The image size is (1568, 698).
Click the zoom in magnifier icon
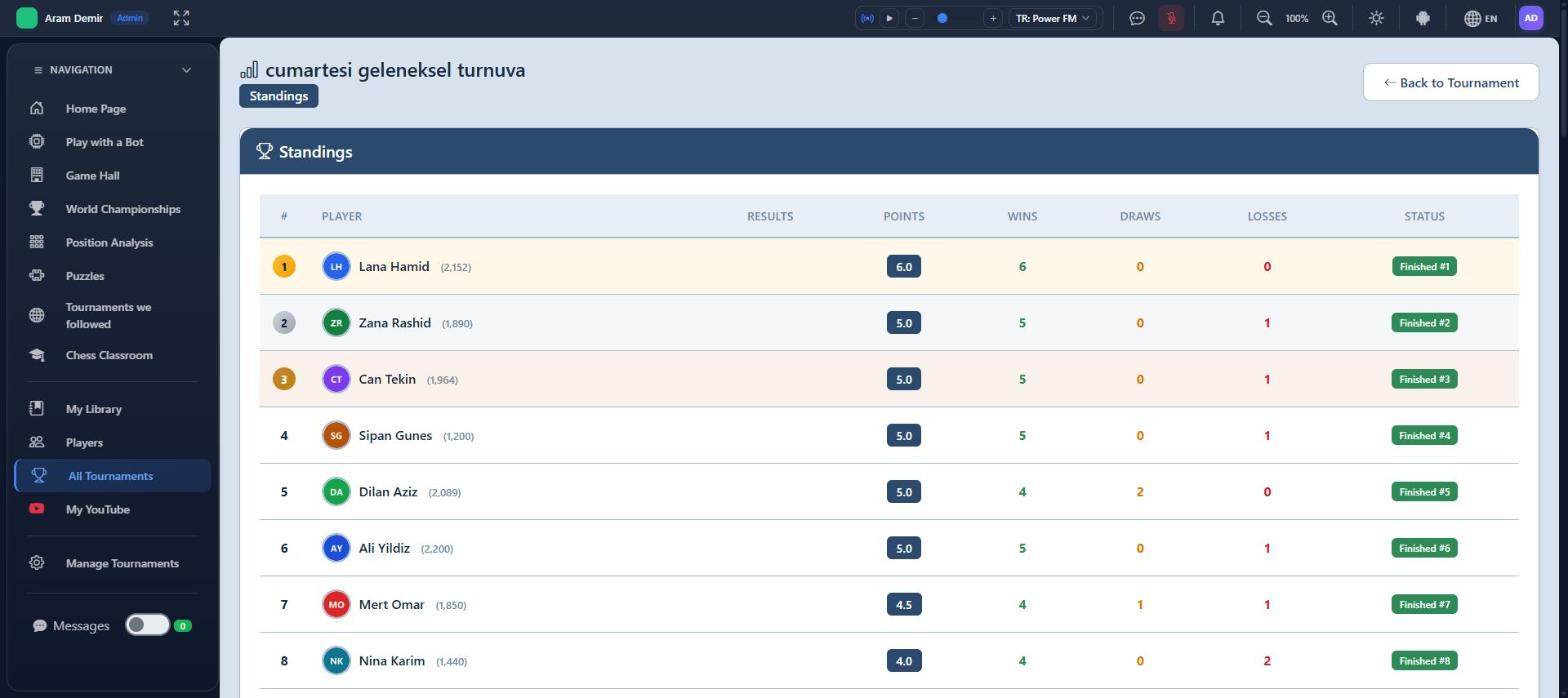click(1330, 18)
